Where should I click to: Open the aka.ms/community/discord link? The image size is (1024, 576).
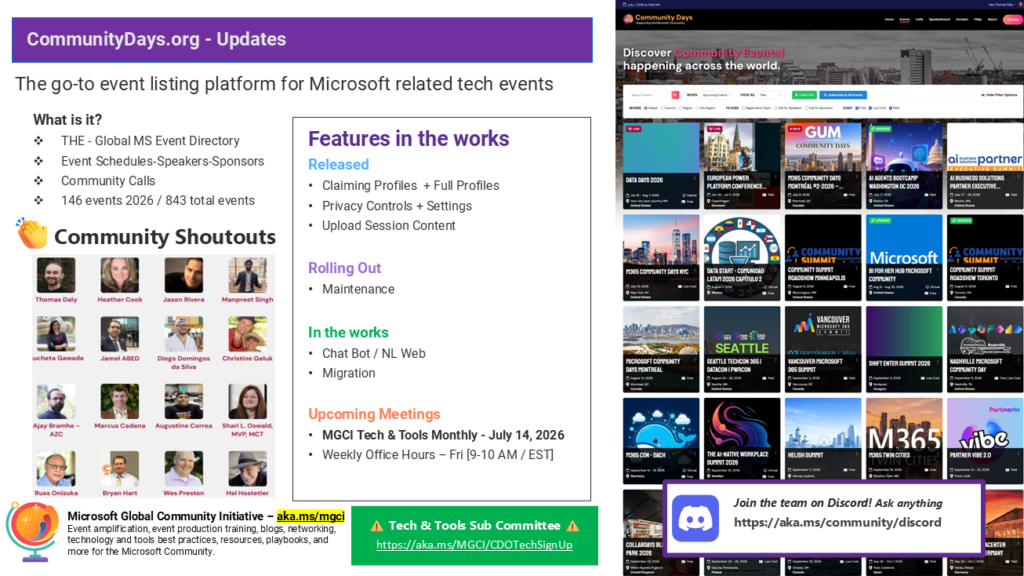(x=837, y=522)
